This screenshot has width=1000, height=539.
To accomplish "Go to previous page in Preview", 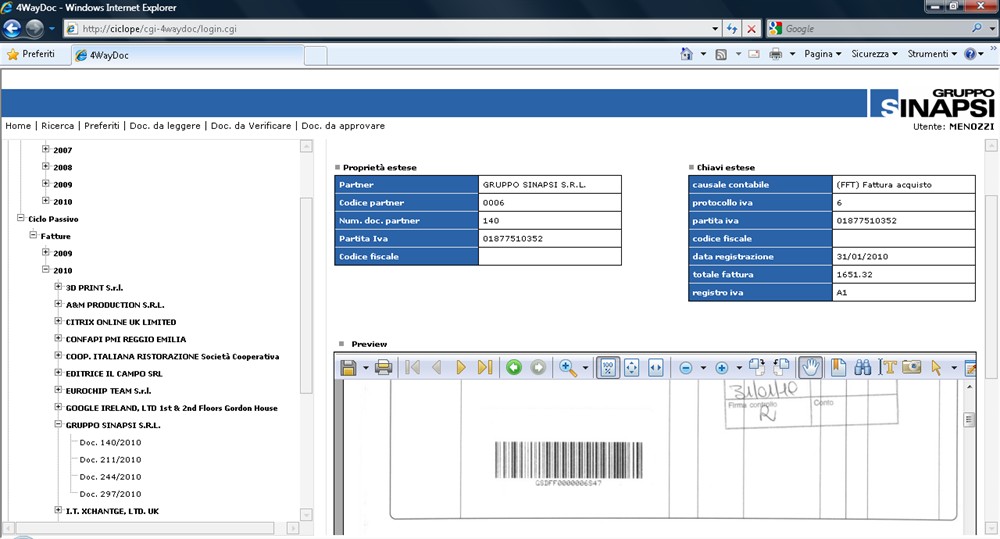I will coord(437,367).
